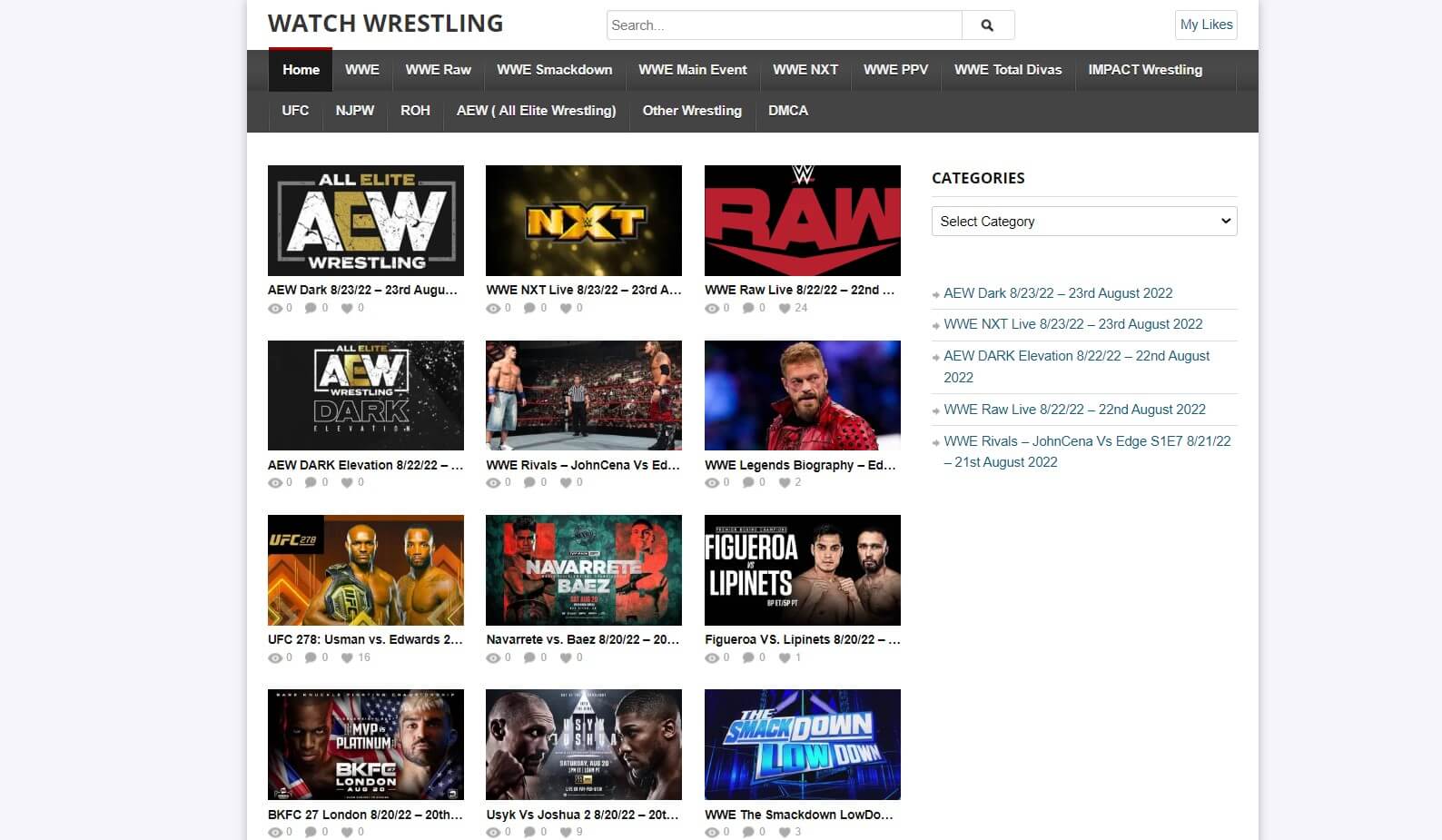Open the red RAW logo thumbnail
This screenshot has width=1442, height=840.
(803, 221)
